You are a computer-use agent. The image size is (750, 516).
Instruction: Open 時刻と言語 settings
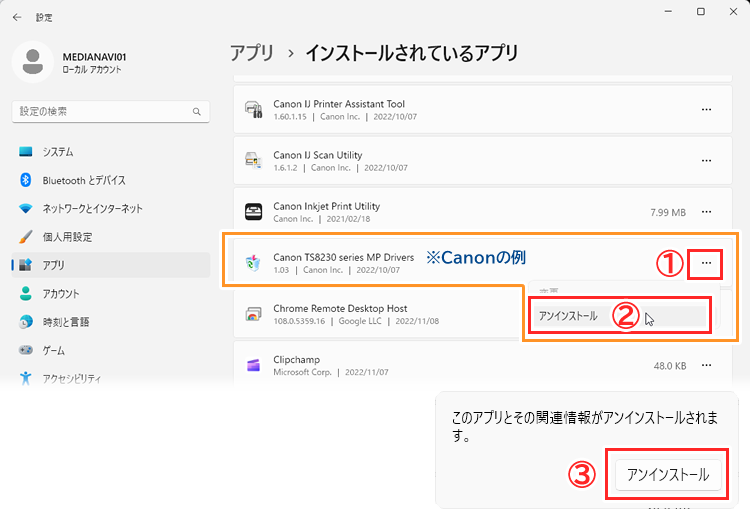click(x=110, y=322)
